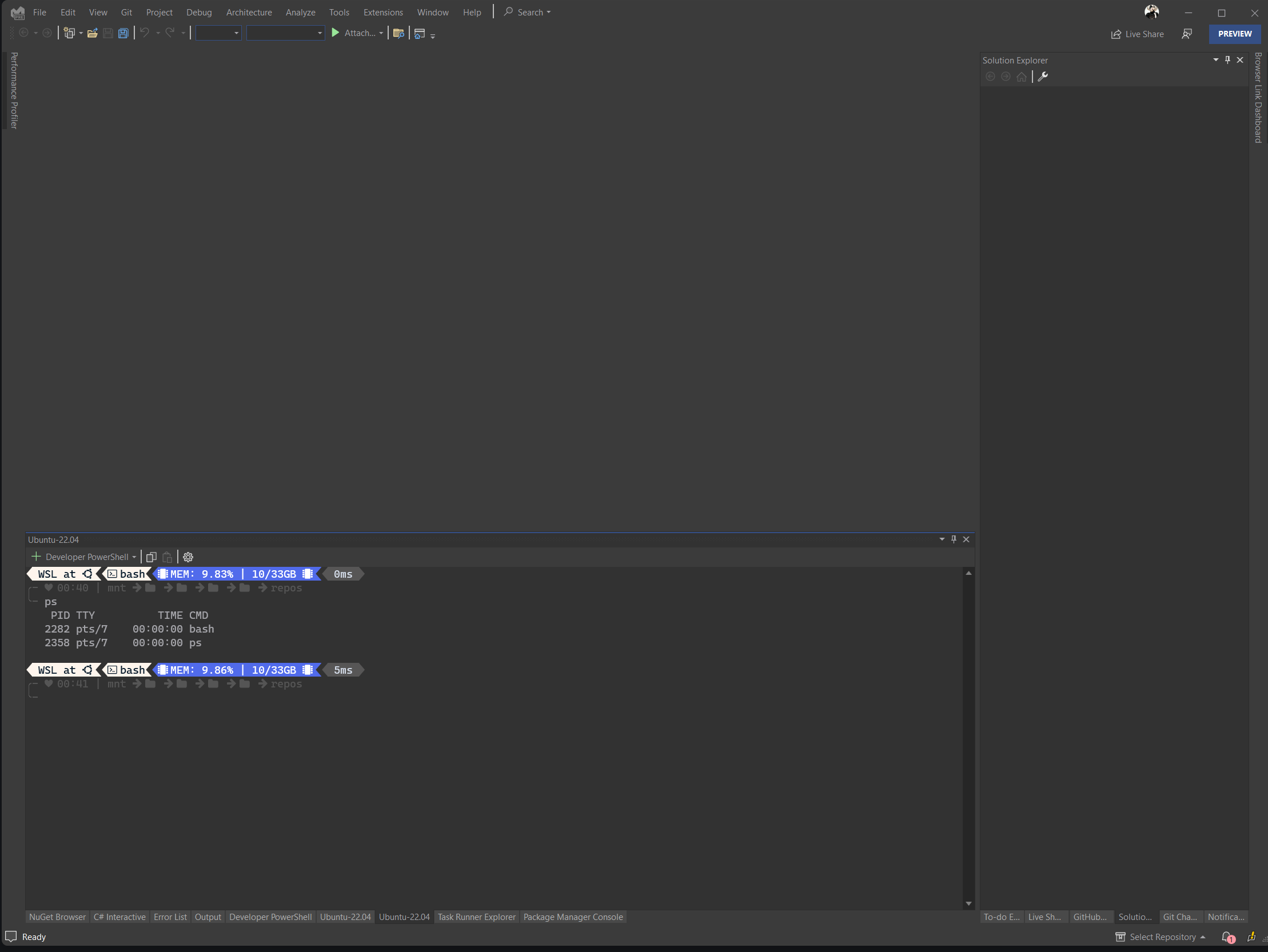1268x952 pixels.
Task: Select the Architecture menu item
Action: coord(249,11)
